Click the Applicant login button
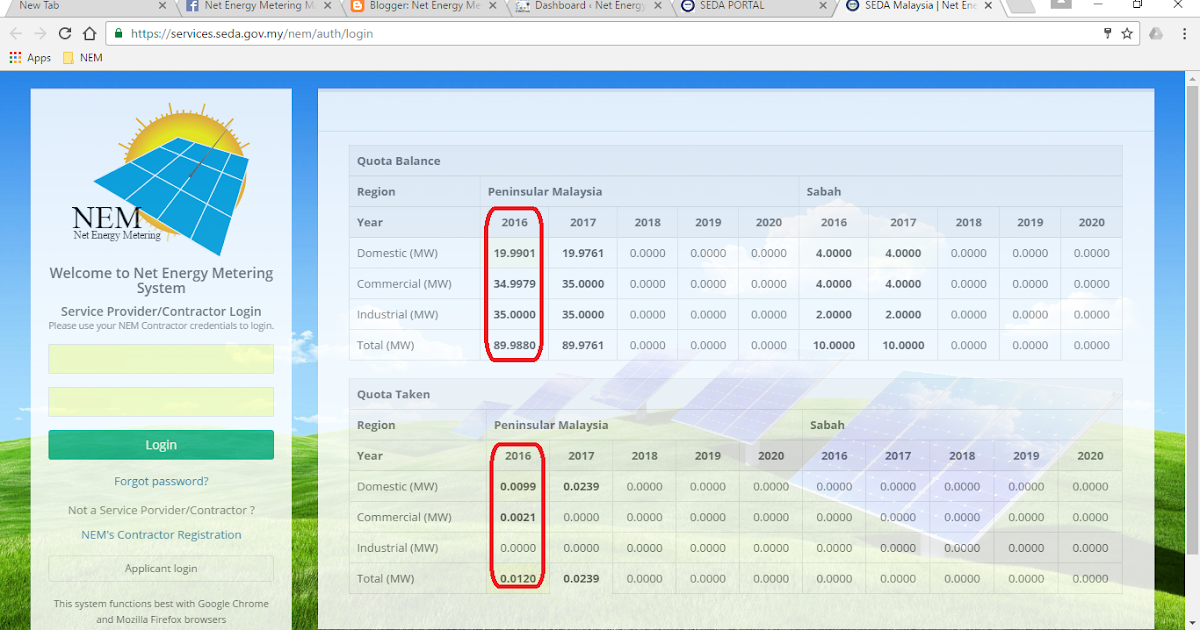The image size is (1200, 630). (160, 568)
